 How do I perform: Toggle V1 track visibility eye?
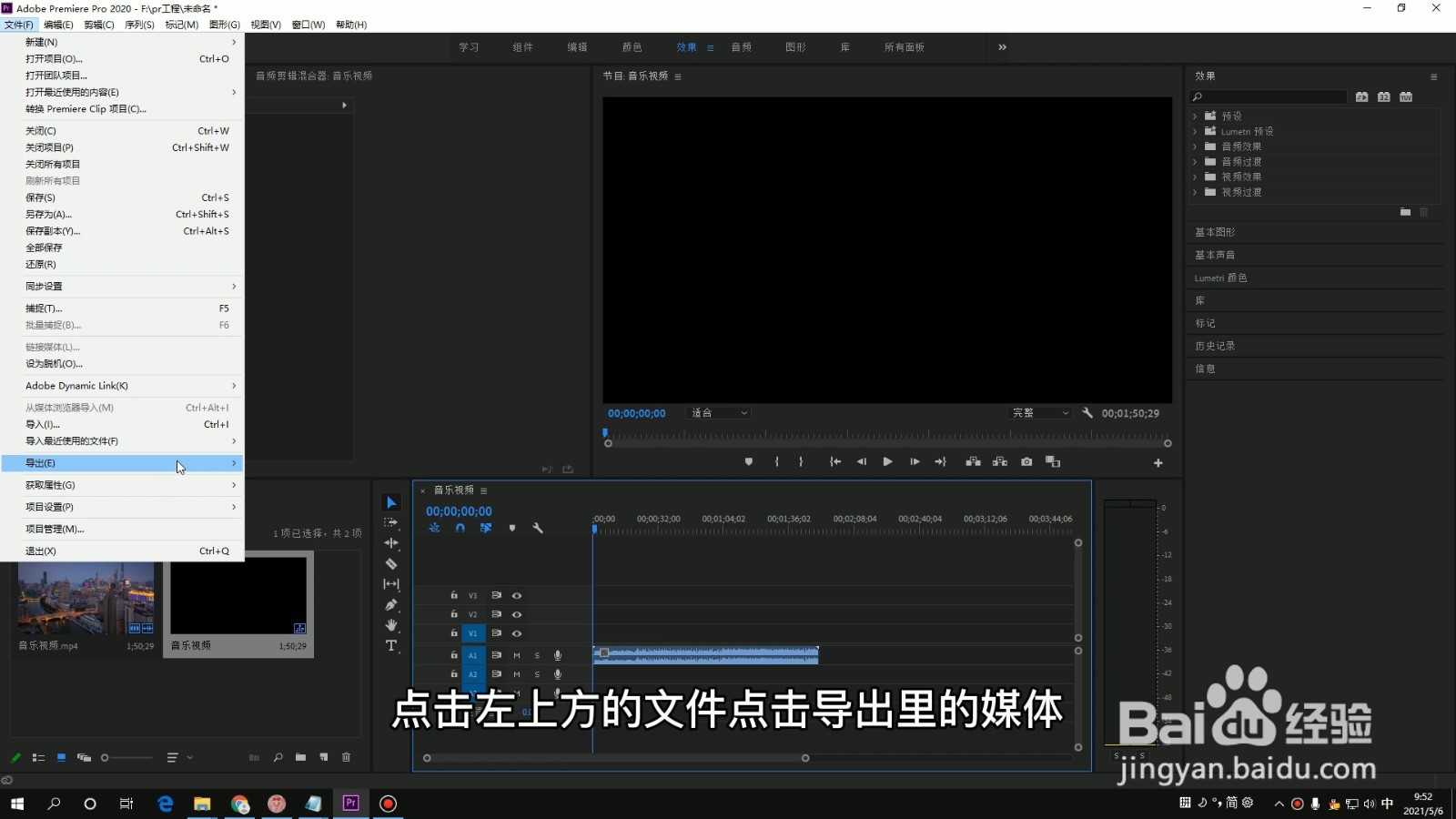[x=517, y=633]
